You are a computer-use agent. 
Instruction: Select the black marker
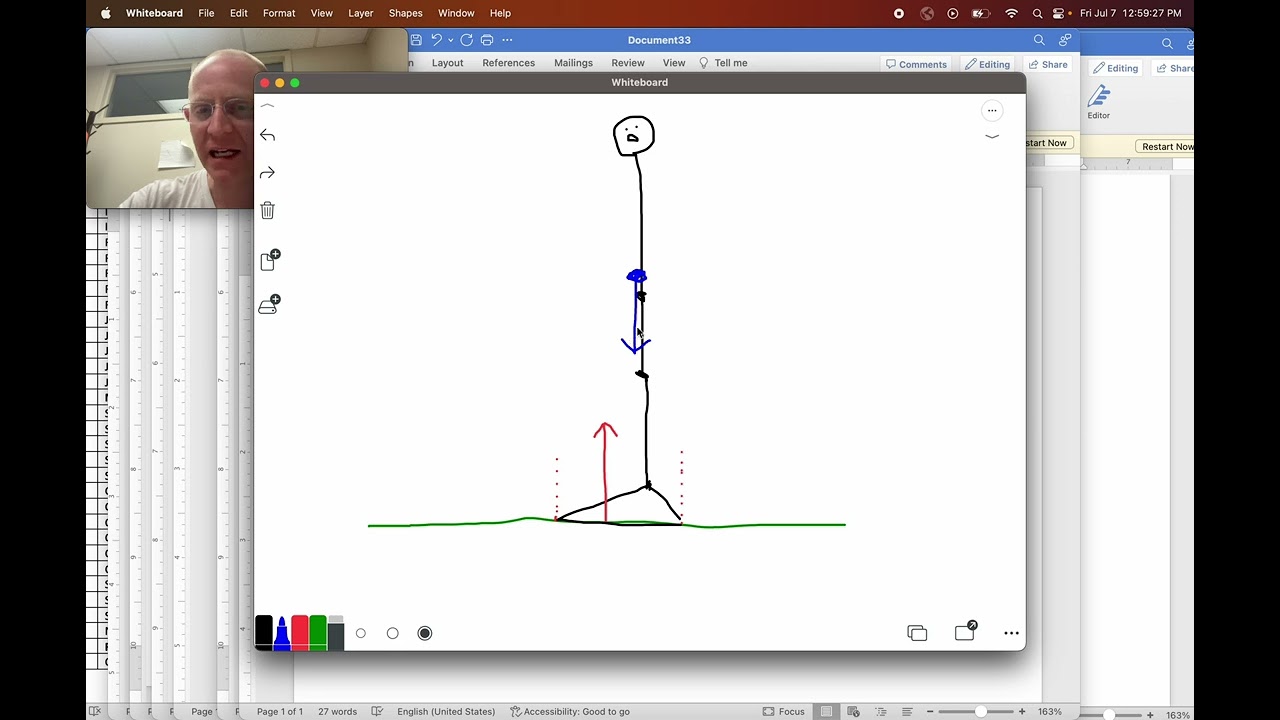click(x=264, y=632)
